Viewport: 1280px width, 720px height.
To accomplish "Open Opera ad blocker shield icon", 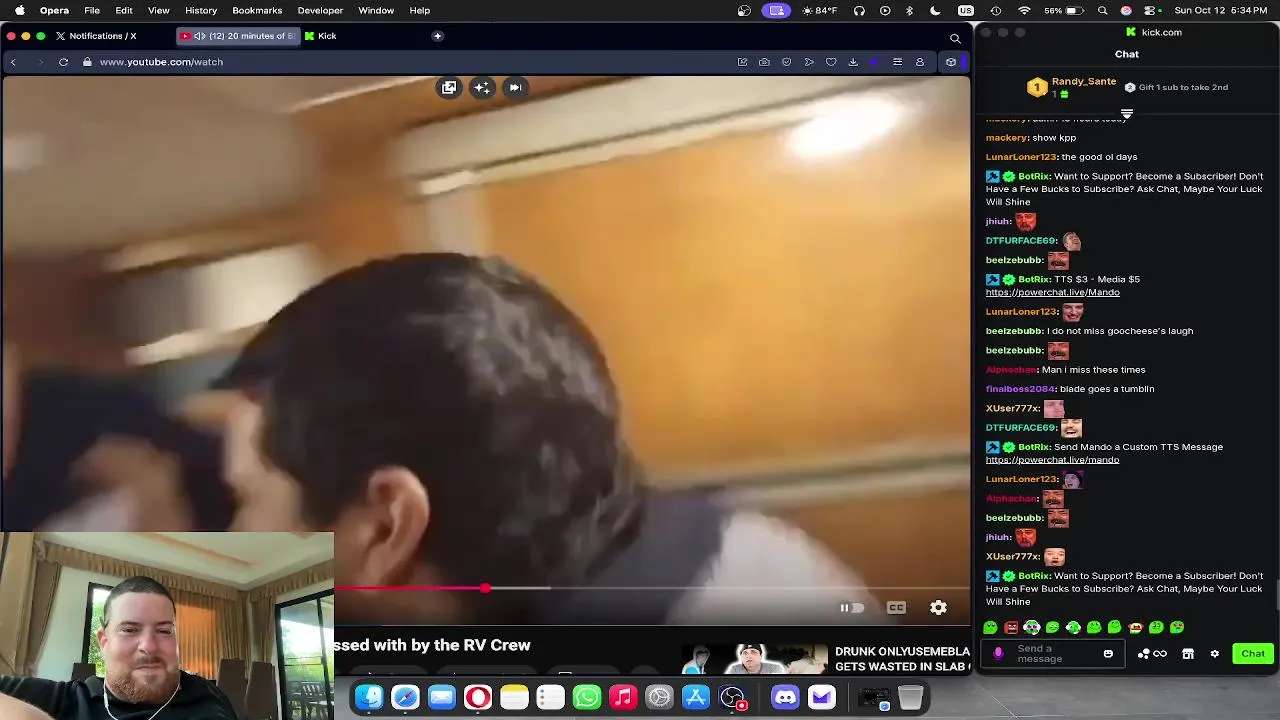I will click(786, 62).
